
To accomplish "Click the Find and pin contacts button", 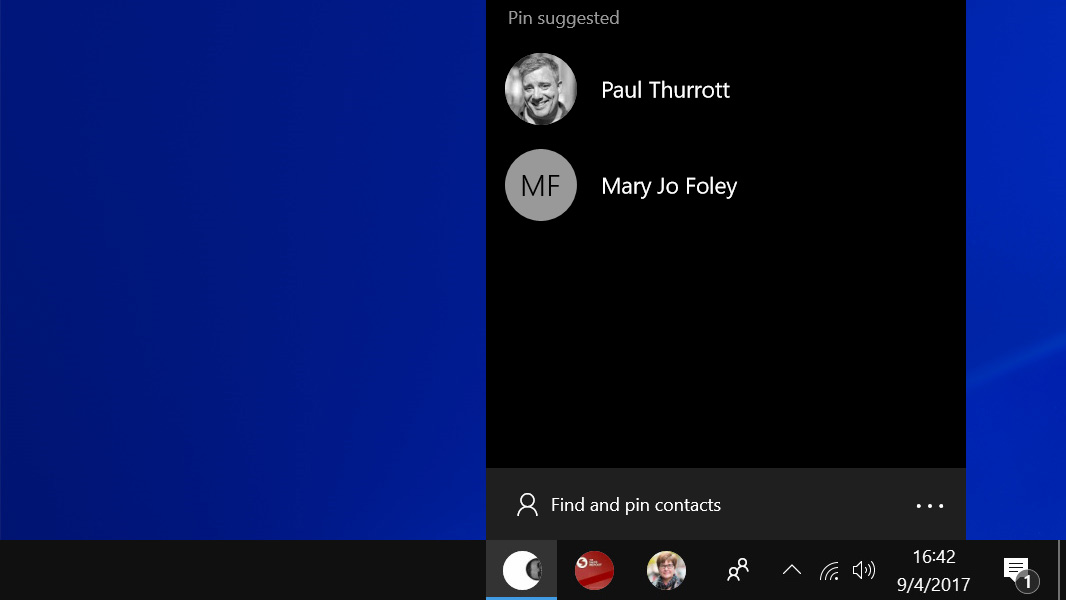I will [x=636, y=505].
